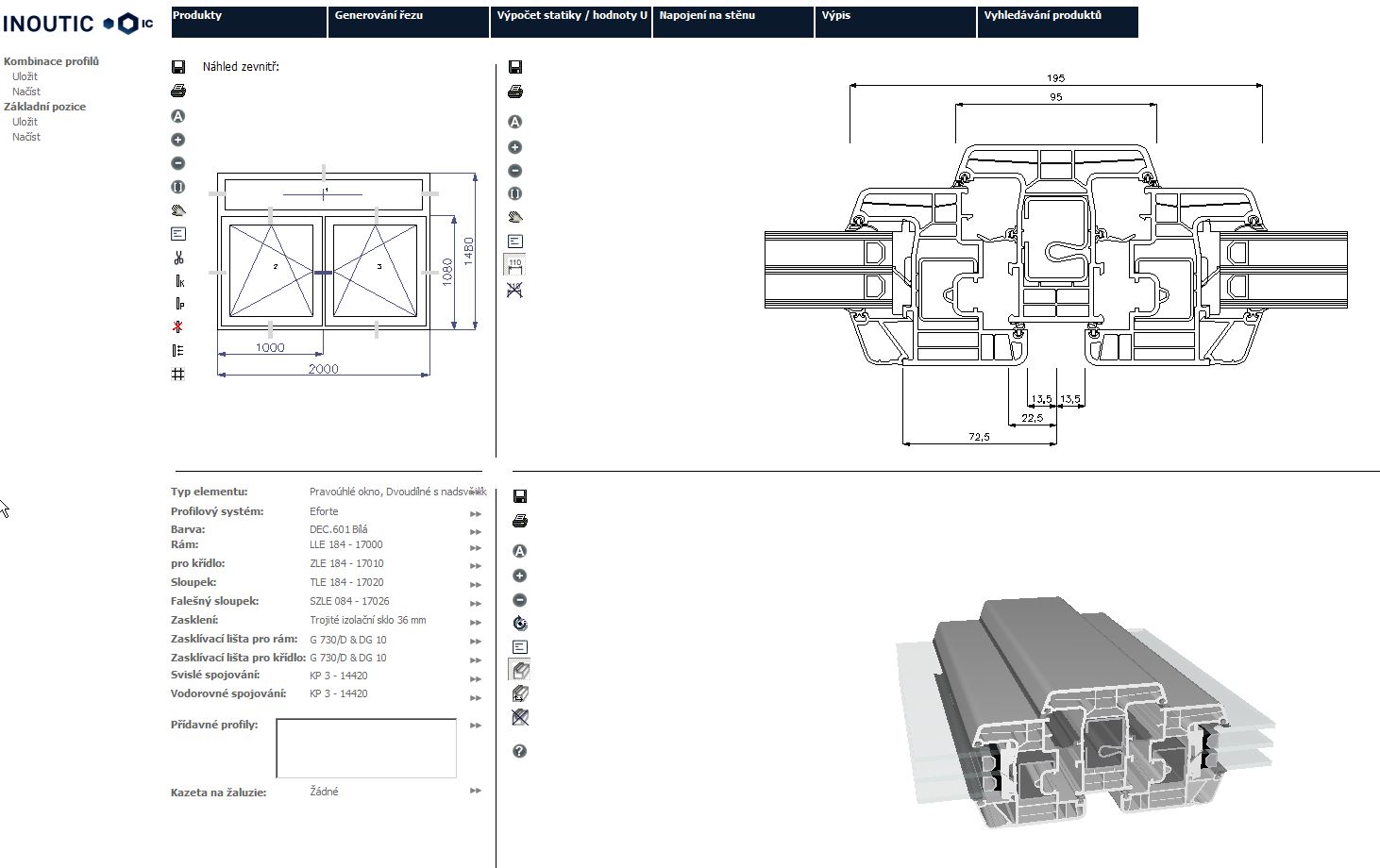This screenshot has height=868, width=1380.
Task: Select the hand pan tool in window preview
Action: coord(178,210)
